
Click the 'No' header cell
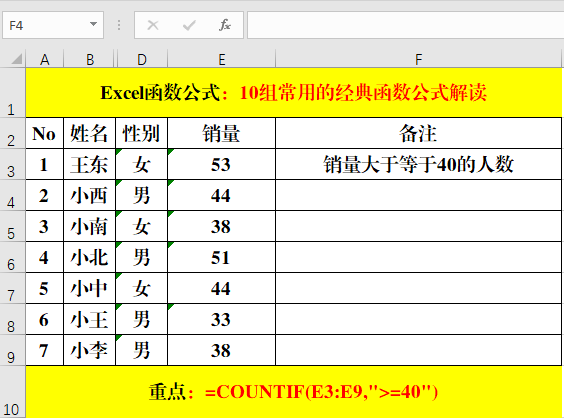coord(45,133)
